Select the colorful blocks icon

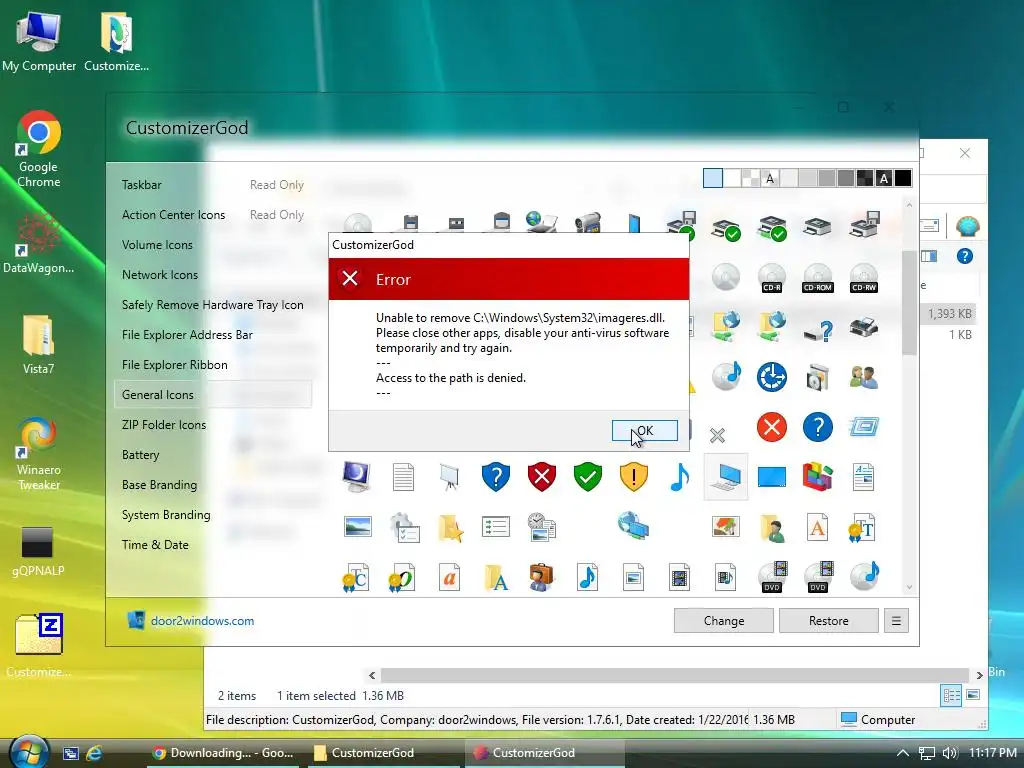[818, 477]
